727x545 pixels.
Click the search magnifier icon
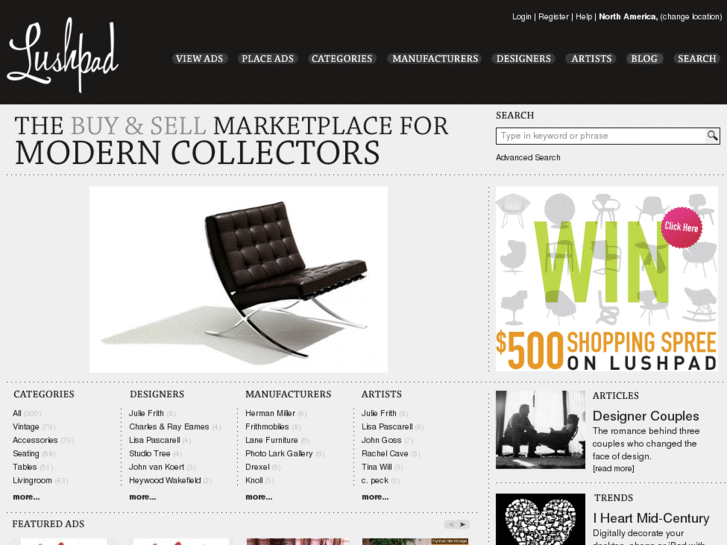[x=712, y=136]
